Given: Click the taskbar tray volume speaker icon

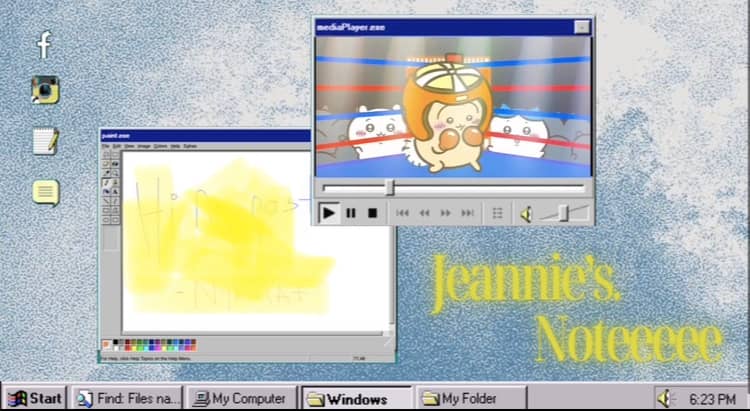Looking at the screenshot, I should coord(664,398).
